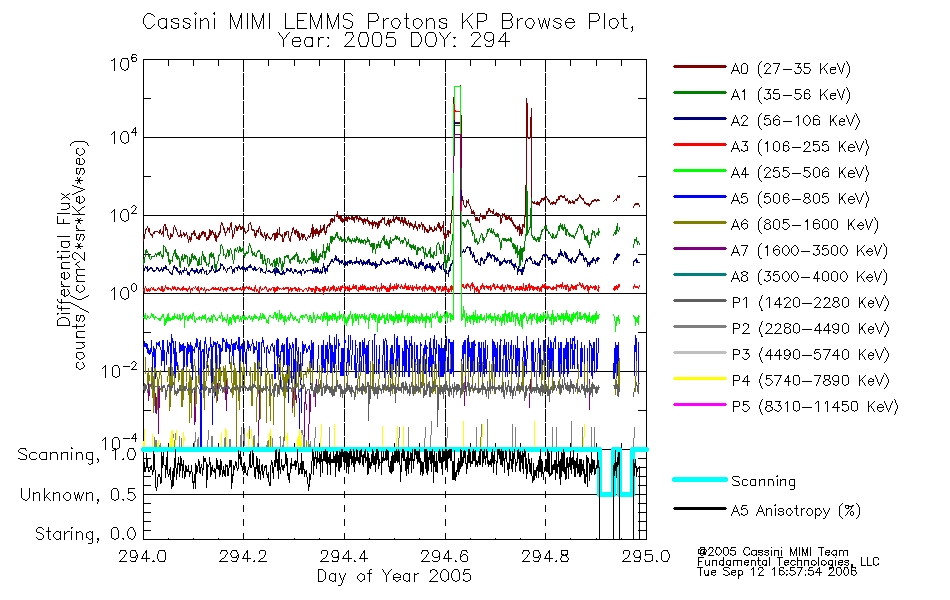The width and height of the screenshot is (950, 600).
Task: Click the A3 (106-255 KeV) legend label
Action: click(800, 147)
